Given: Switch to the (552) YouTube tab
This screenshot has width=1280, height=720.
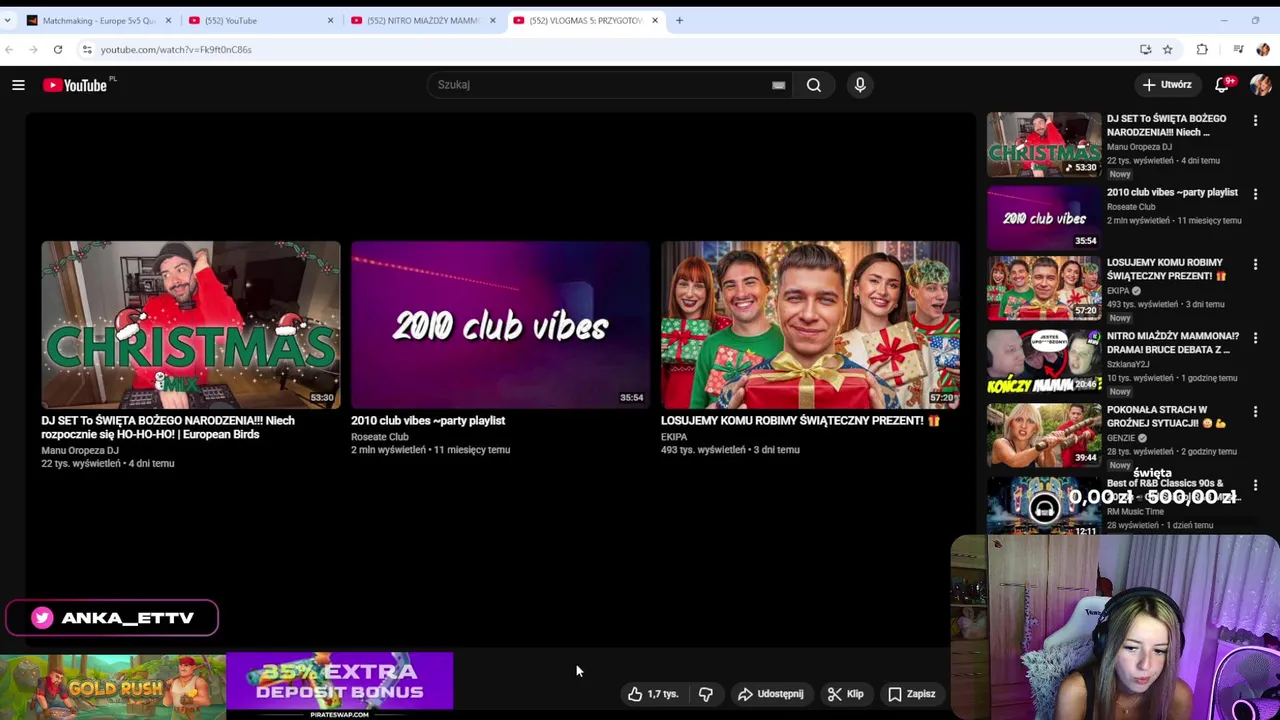Looking at the screenshot, I should tap(258, 20).
